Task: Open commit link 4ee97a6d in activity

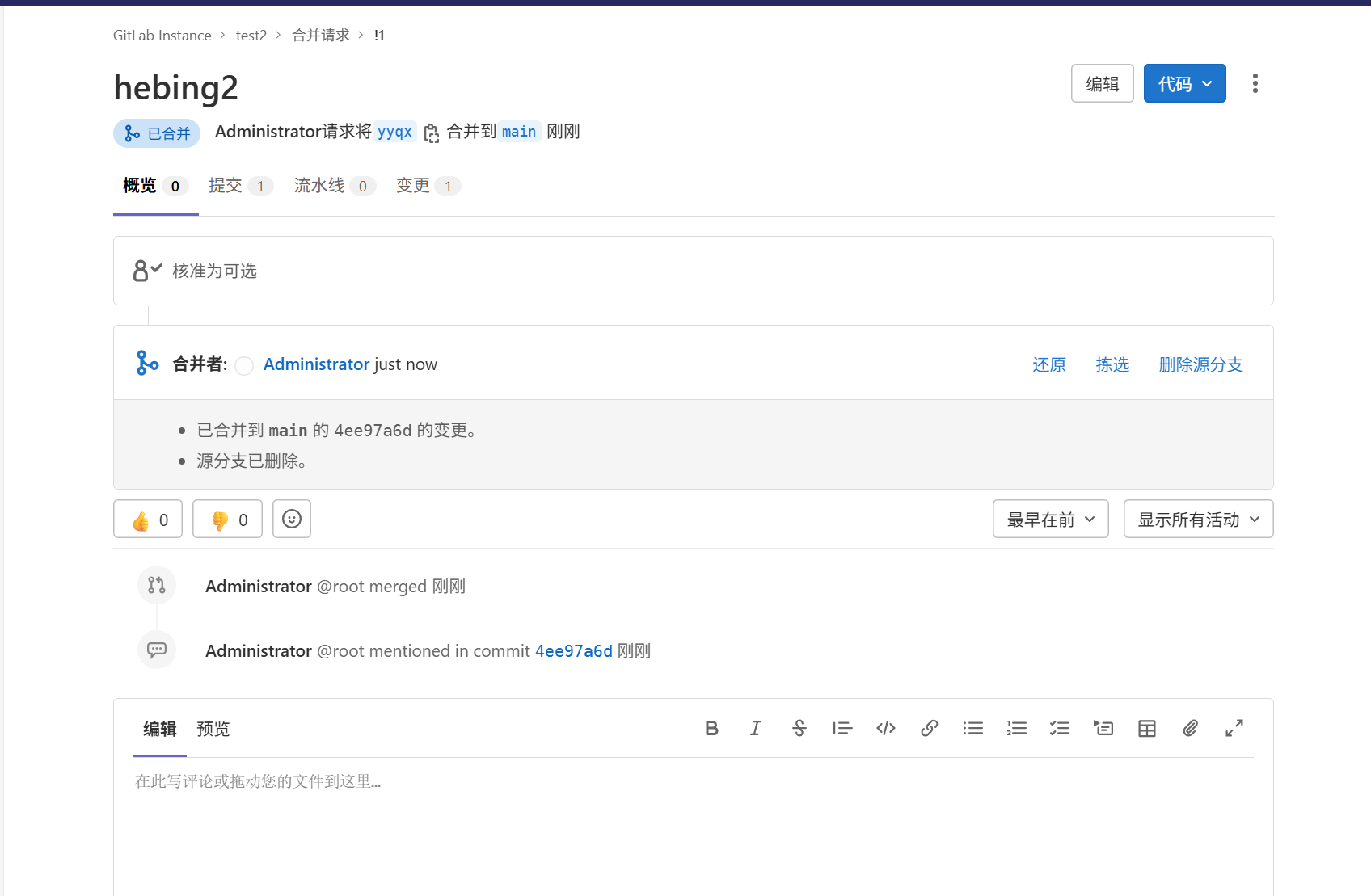Action: [x=574, y=651]
